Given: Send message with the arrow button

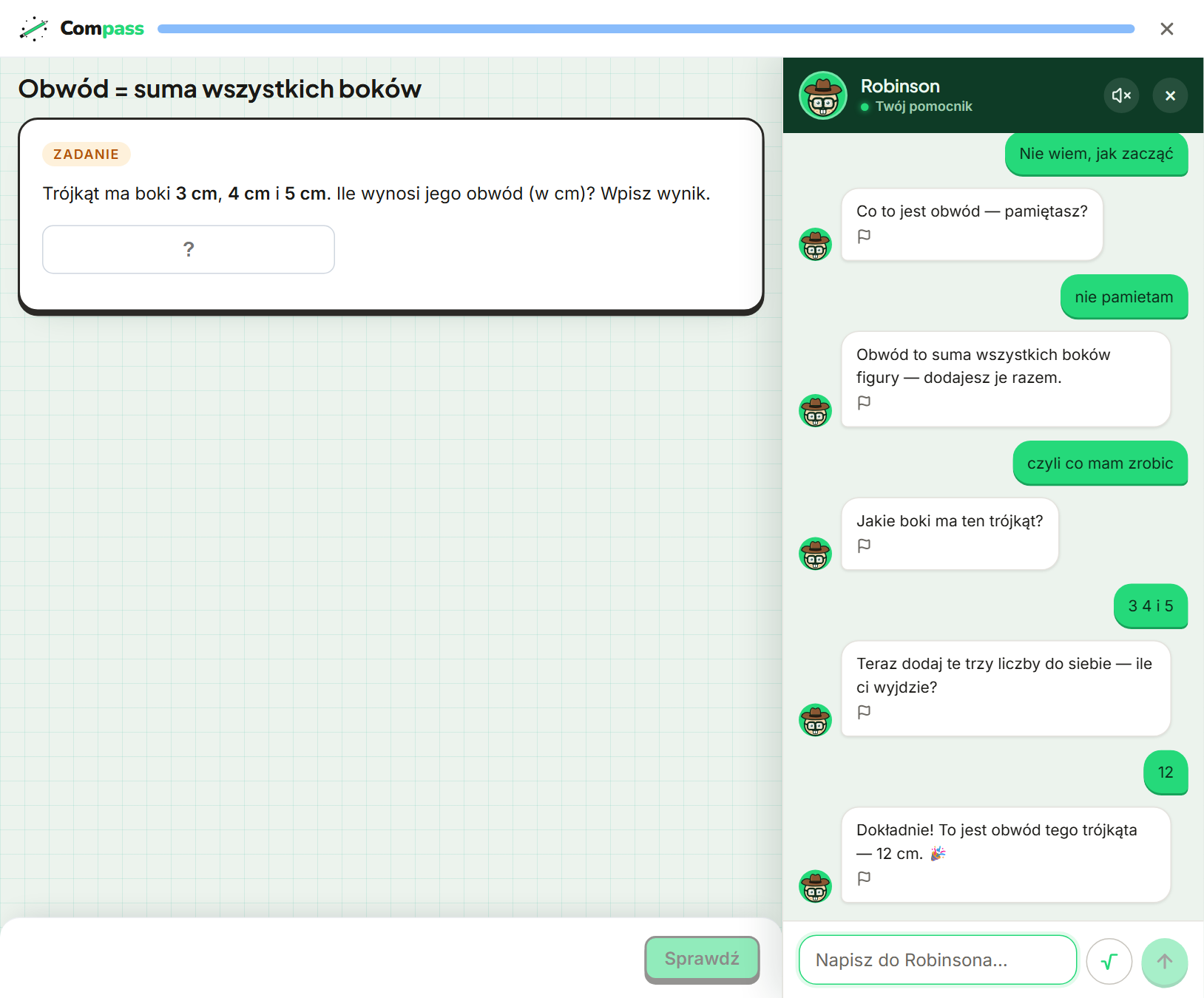Looking at the screenshot, I should (1165, 961).
